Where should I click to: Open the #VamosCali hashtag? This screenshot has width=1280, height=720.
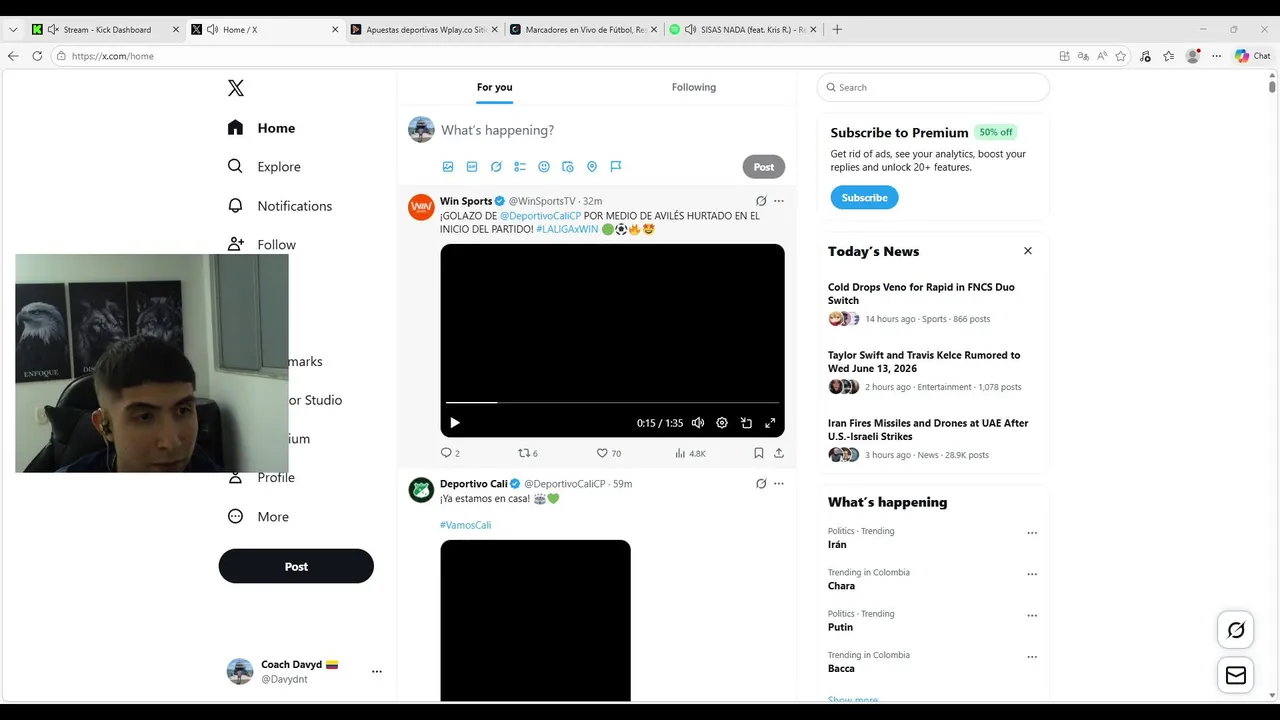point(465,525)
